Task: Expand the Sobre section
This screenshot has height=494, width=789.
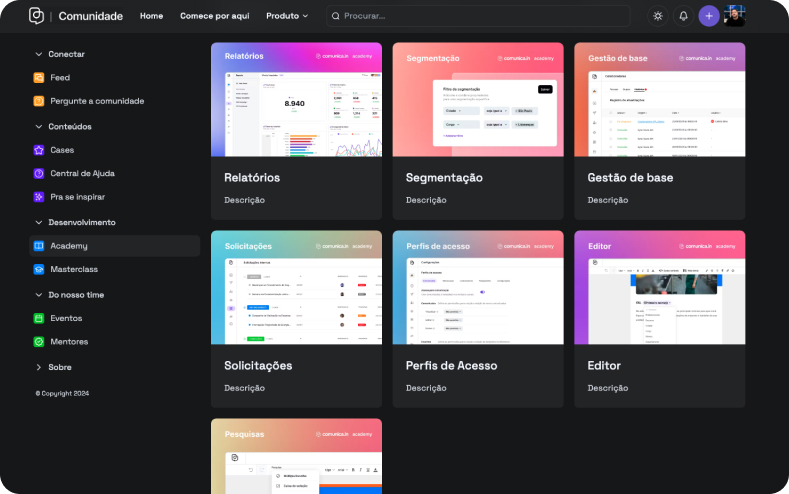Action: point(39,367)
